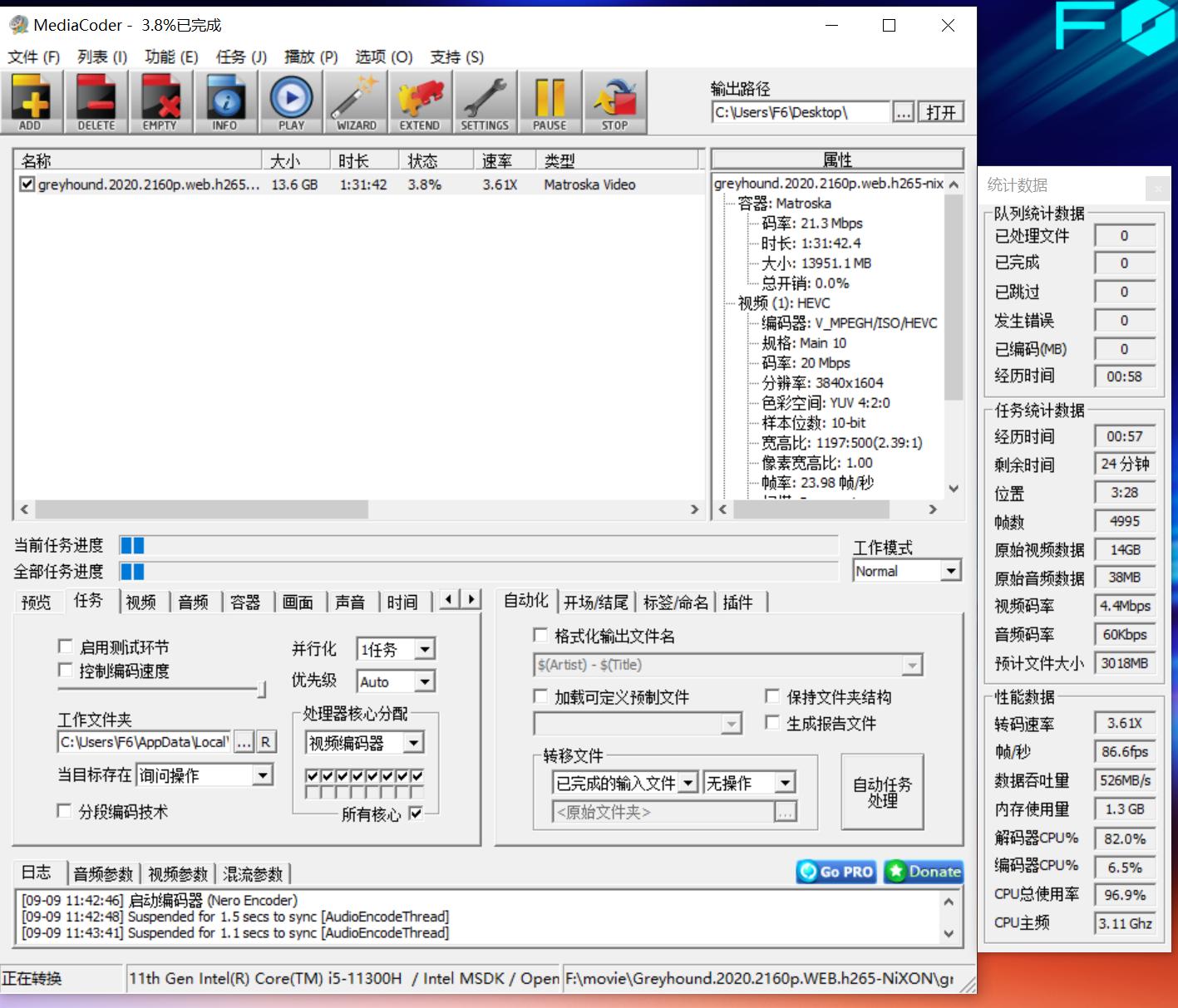Click the 自动任务处理 button
Image resolution: width=1178 pixels, height=1008 pixels.
tap(882, 792)
